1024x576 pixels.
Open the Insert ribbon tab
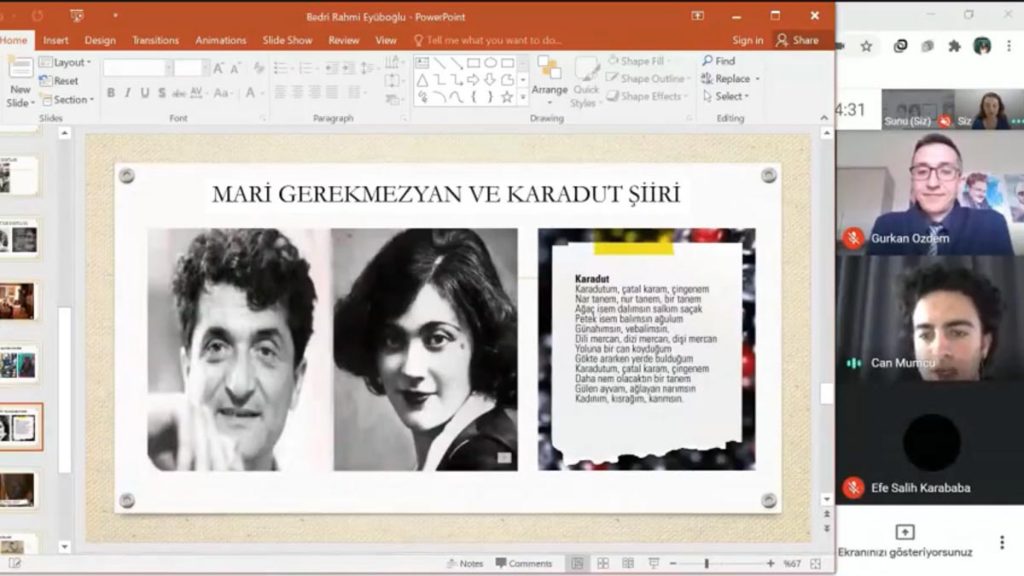pos(56,40)
